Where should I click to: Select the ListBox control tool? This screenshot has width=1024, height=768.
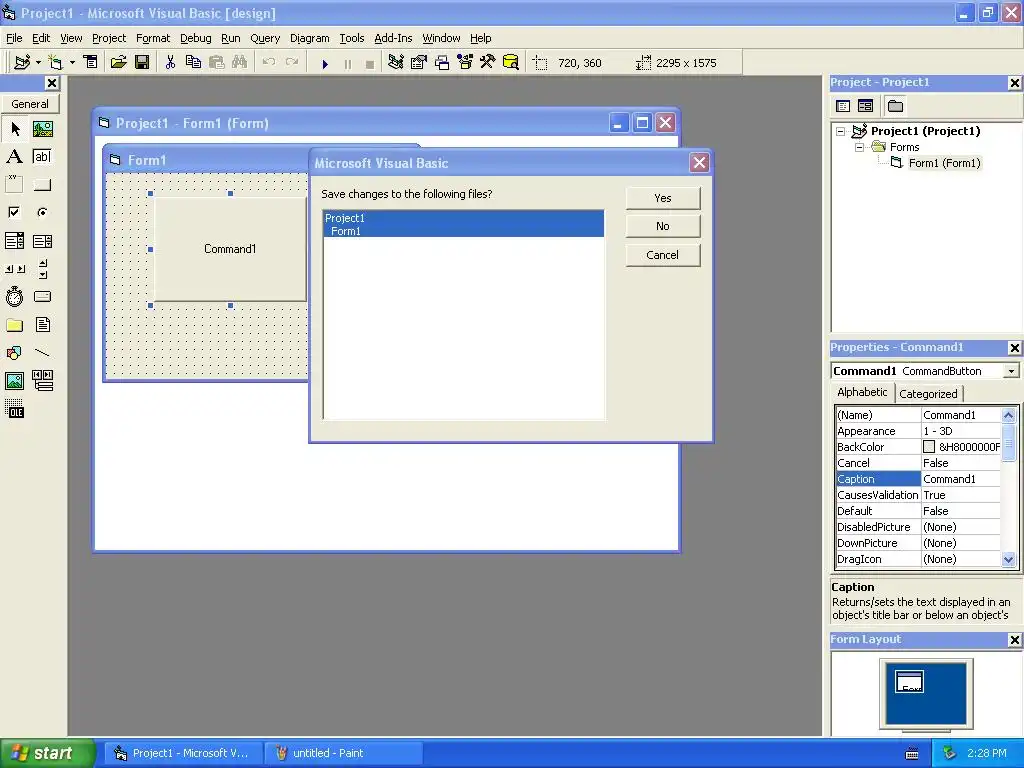click(42, 241)
